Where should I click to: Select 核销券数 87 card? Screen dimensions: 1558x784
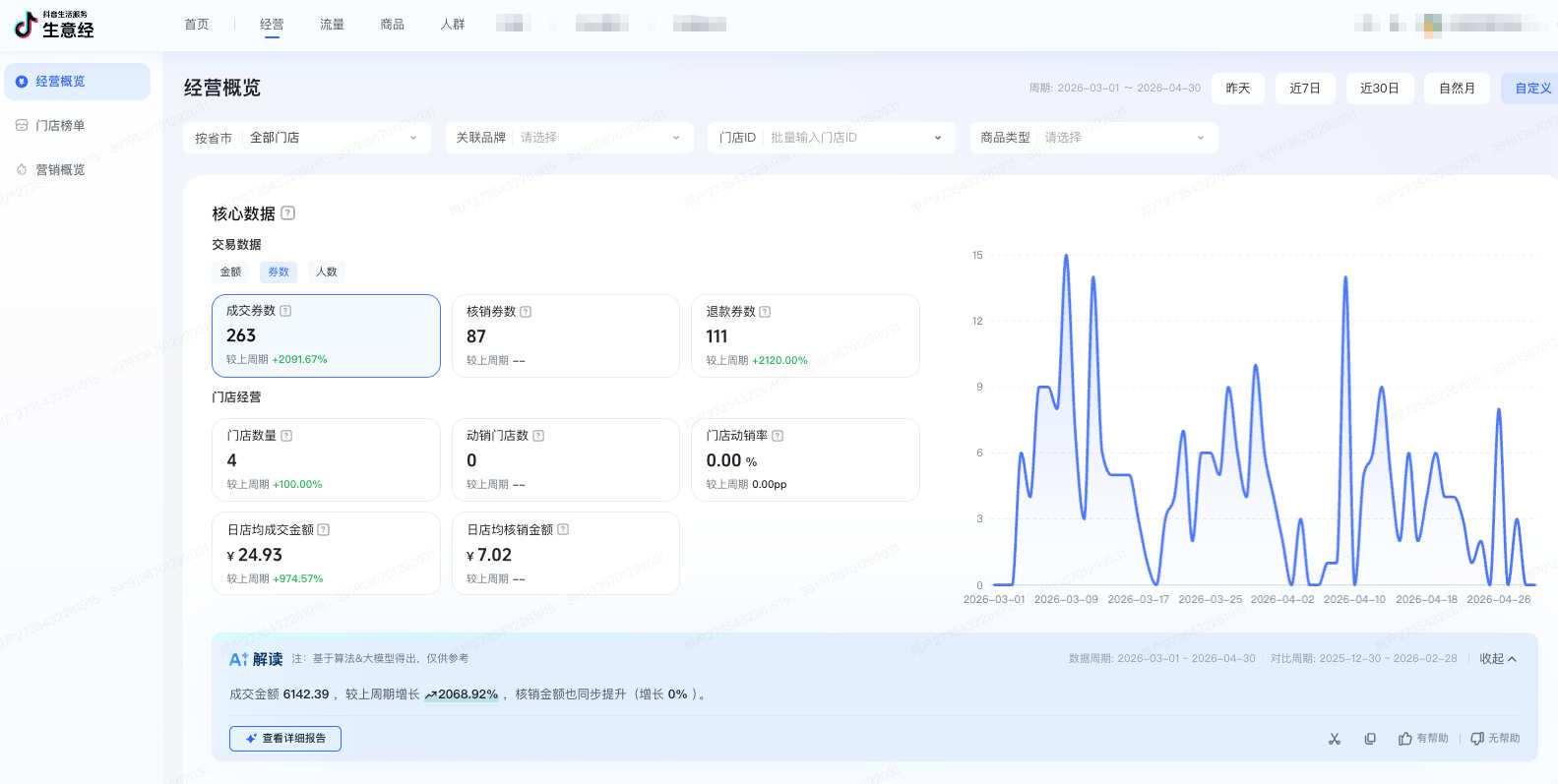tap(566, 335)
